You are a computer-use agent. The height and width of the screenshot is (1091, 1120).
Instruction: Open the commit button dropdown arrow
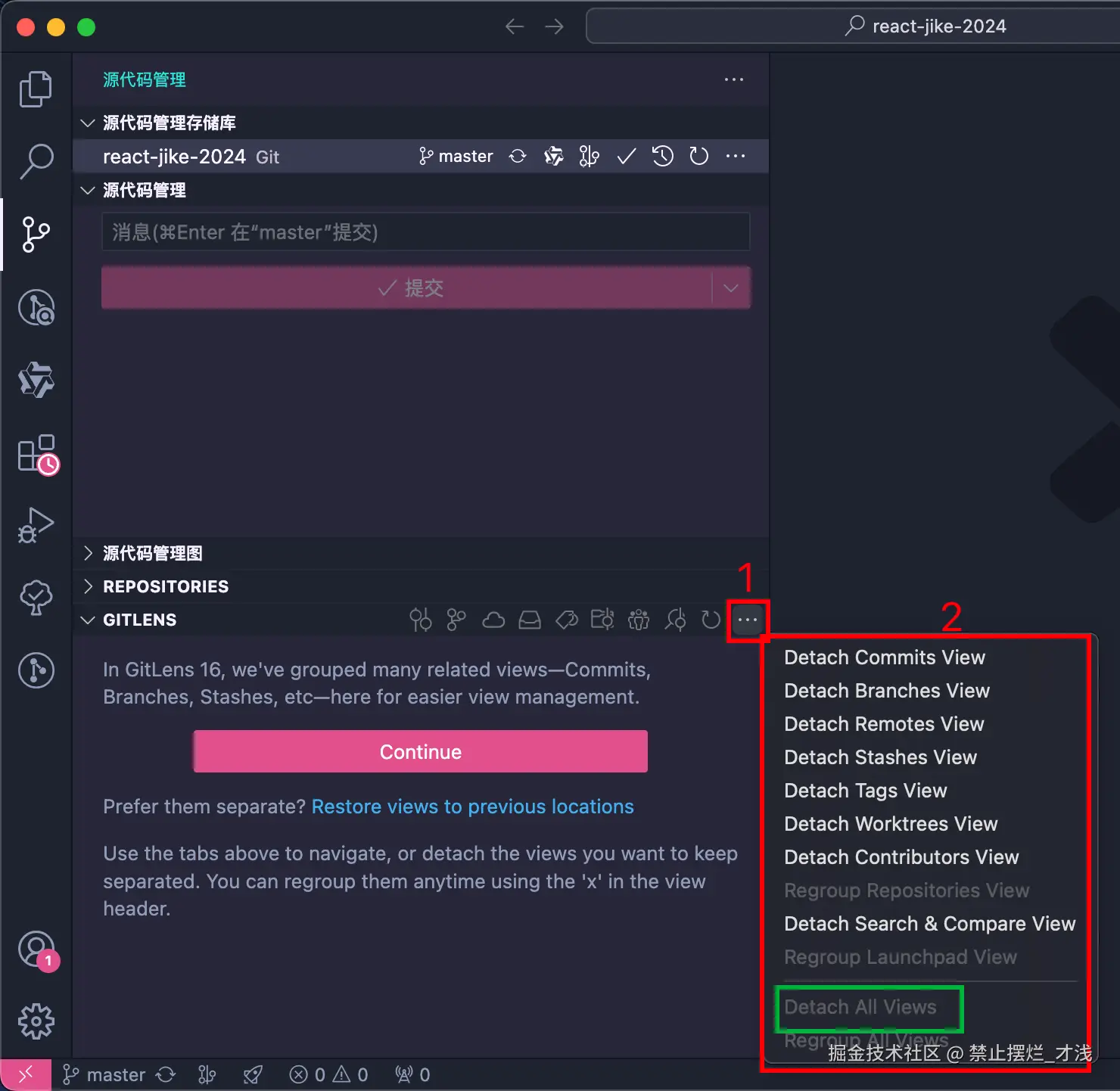click(731, 288)
